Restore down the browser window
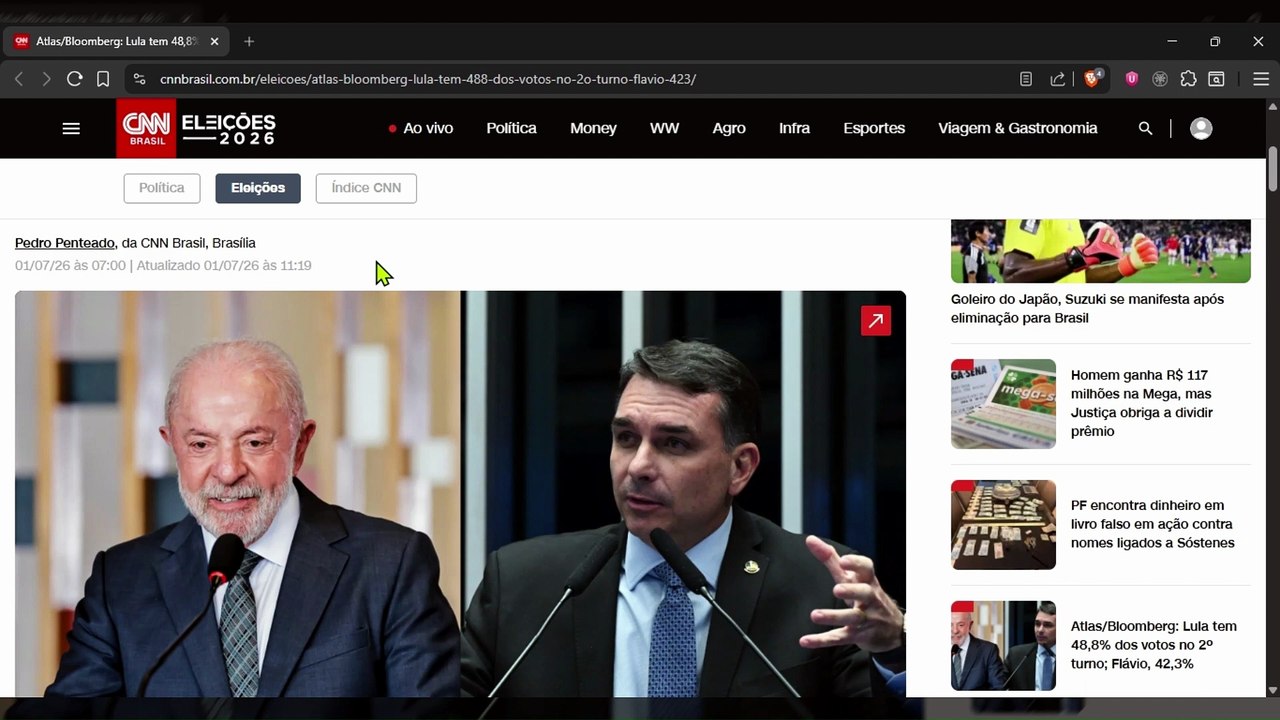 coord(1215,41)
